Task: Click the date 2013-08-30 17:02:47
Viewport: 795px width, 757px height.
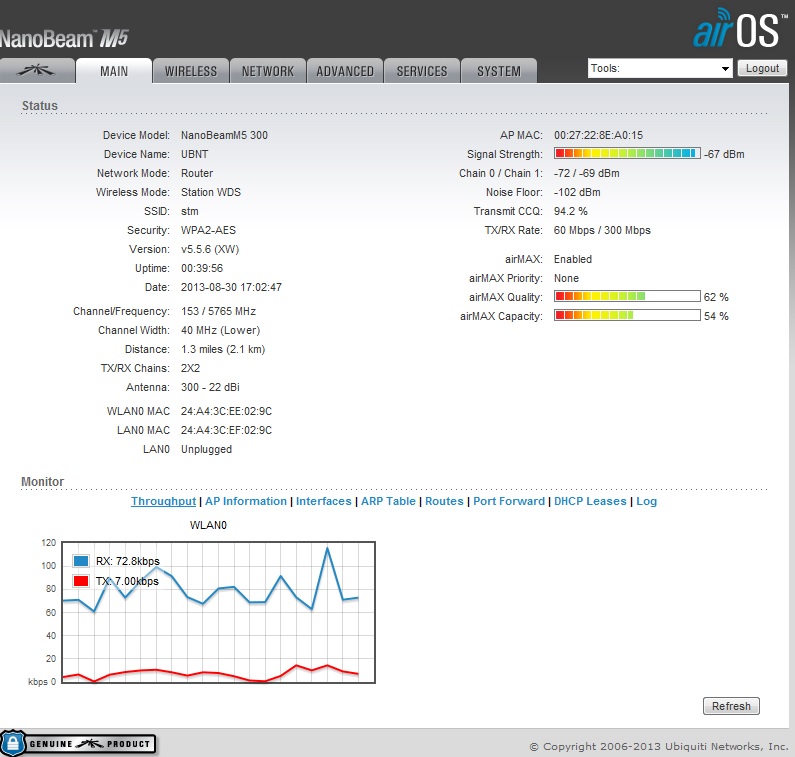Action: (231, 287)
